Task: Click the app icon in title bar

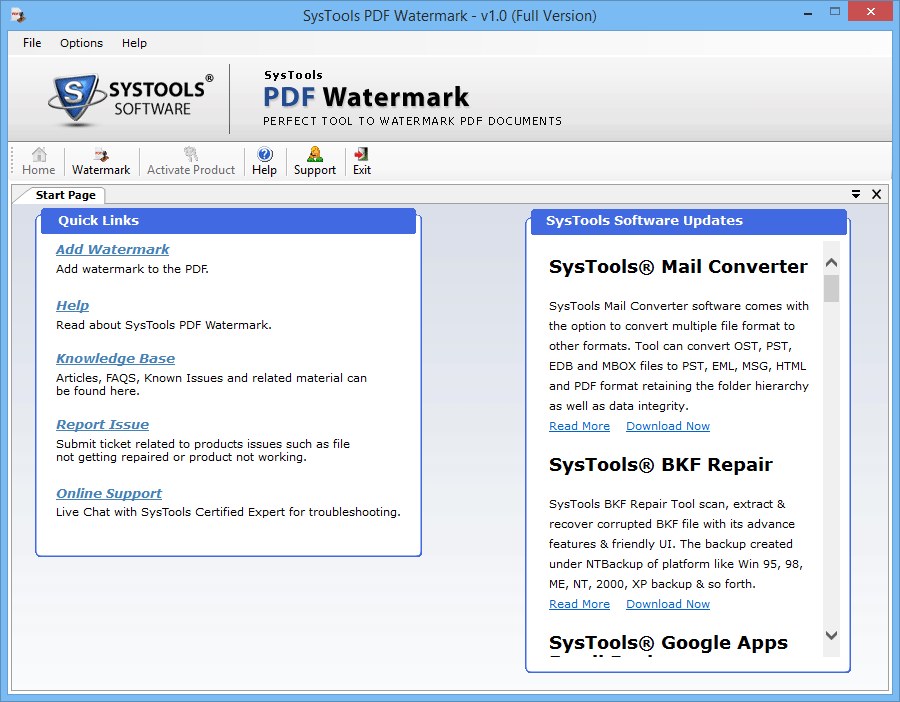Action: coord(18,15)
